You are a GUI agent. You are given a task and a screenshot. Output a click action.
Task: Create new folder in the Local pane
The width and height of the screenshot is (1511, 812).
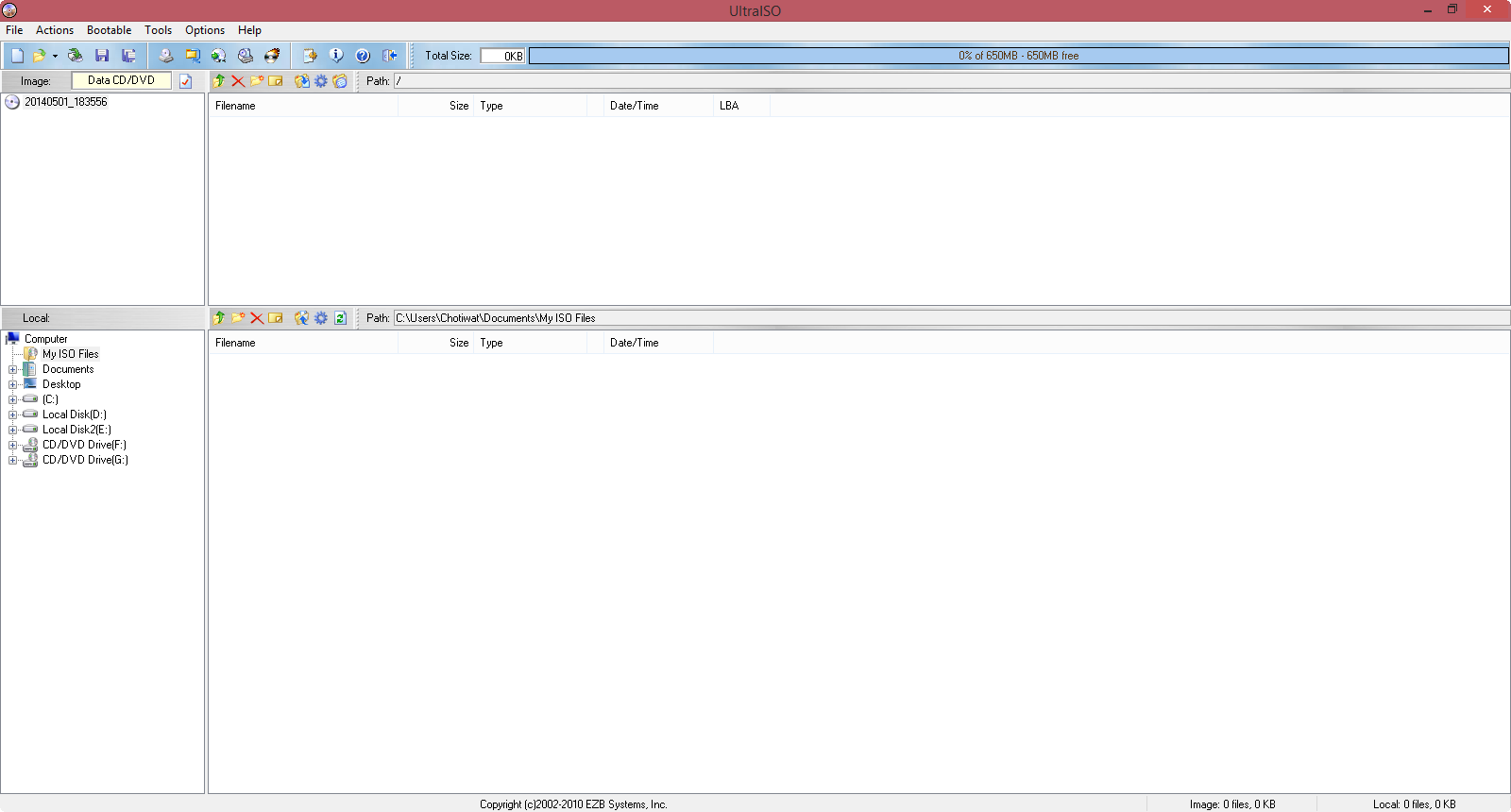click(238, 318)
